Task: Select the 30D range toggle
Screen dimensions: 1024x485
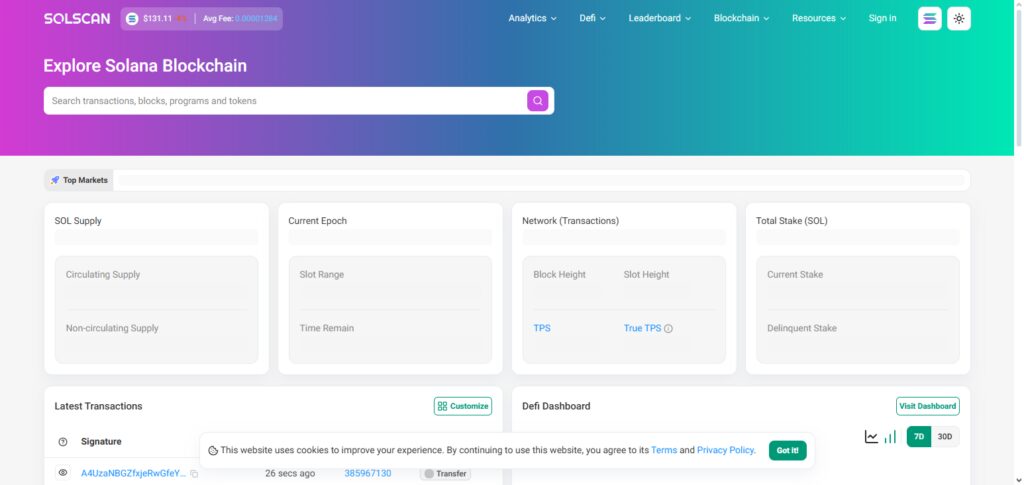Action: [x=945, y=437]
